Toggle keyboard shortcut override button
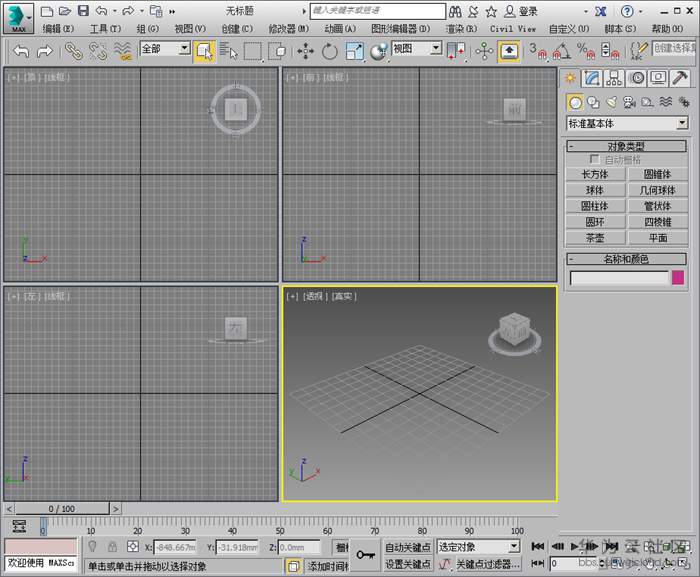The width and height of the screenshot is (700, 577). coord(509,51)
